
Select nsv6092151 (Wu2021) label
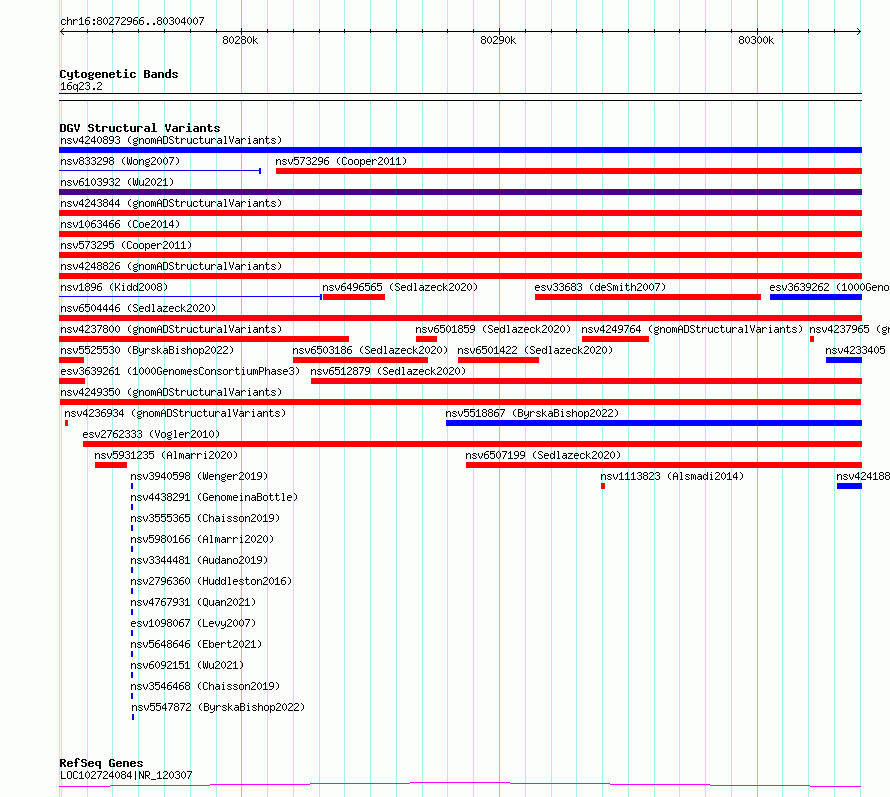click(x=187, y=665)
